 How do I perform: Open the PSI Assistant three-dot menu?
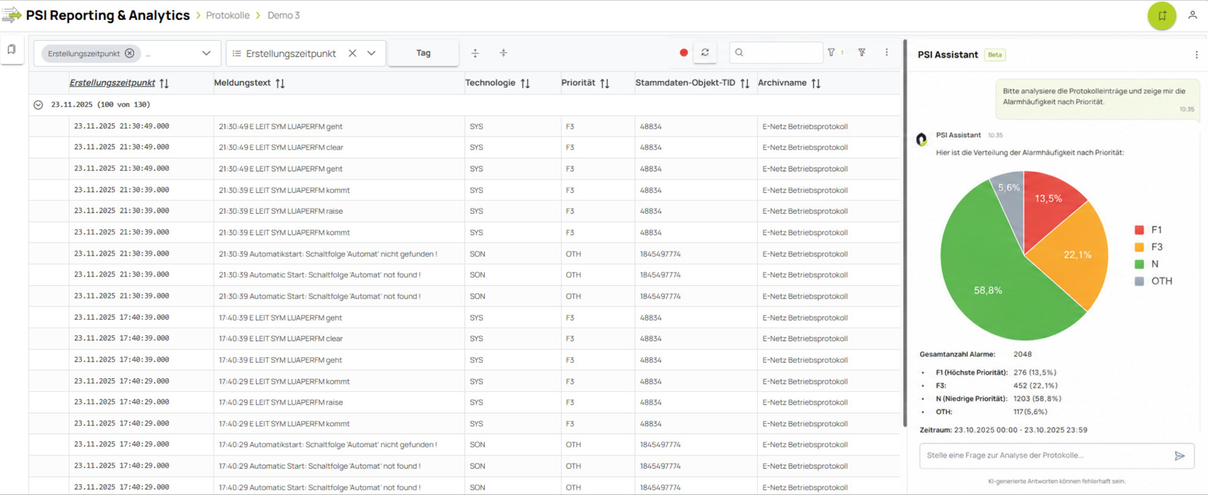[1196, 54]
